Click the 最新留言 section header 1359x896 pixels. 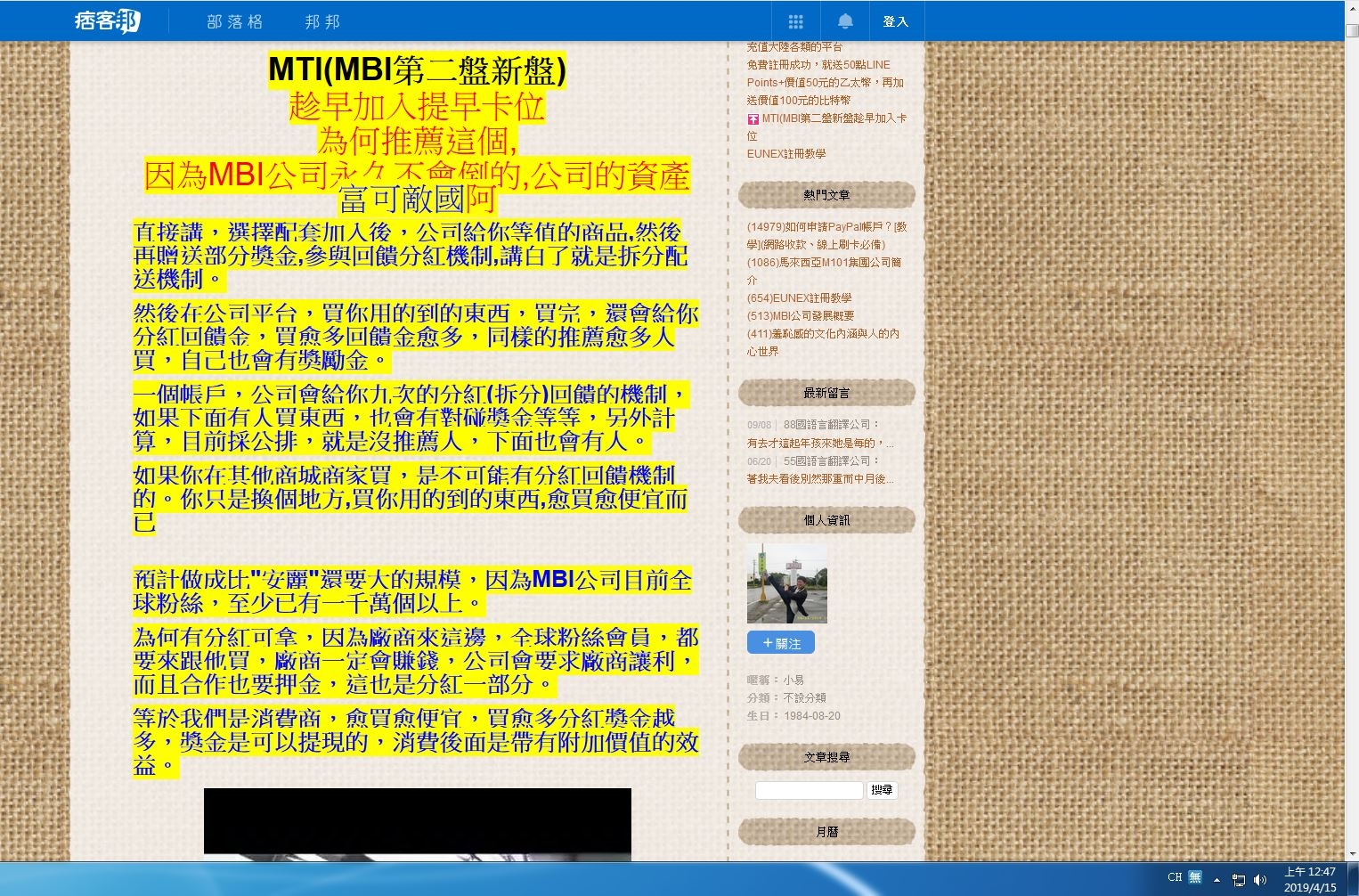point(826,393)
